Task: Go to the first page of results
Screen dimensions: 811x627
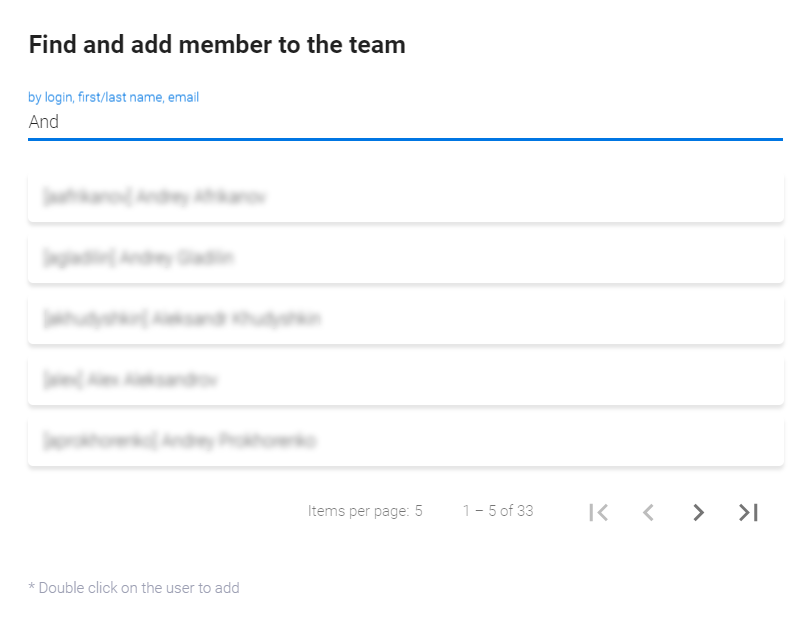Action: (x=599, y=512)
